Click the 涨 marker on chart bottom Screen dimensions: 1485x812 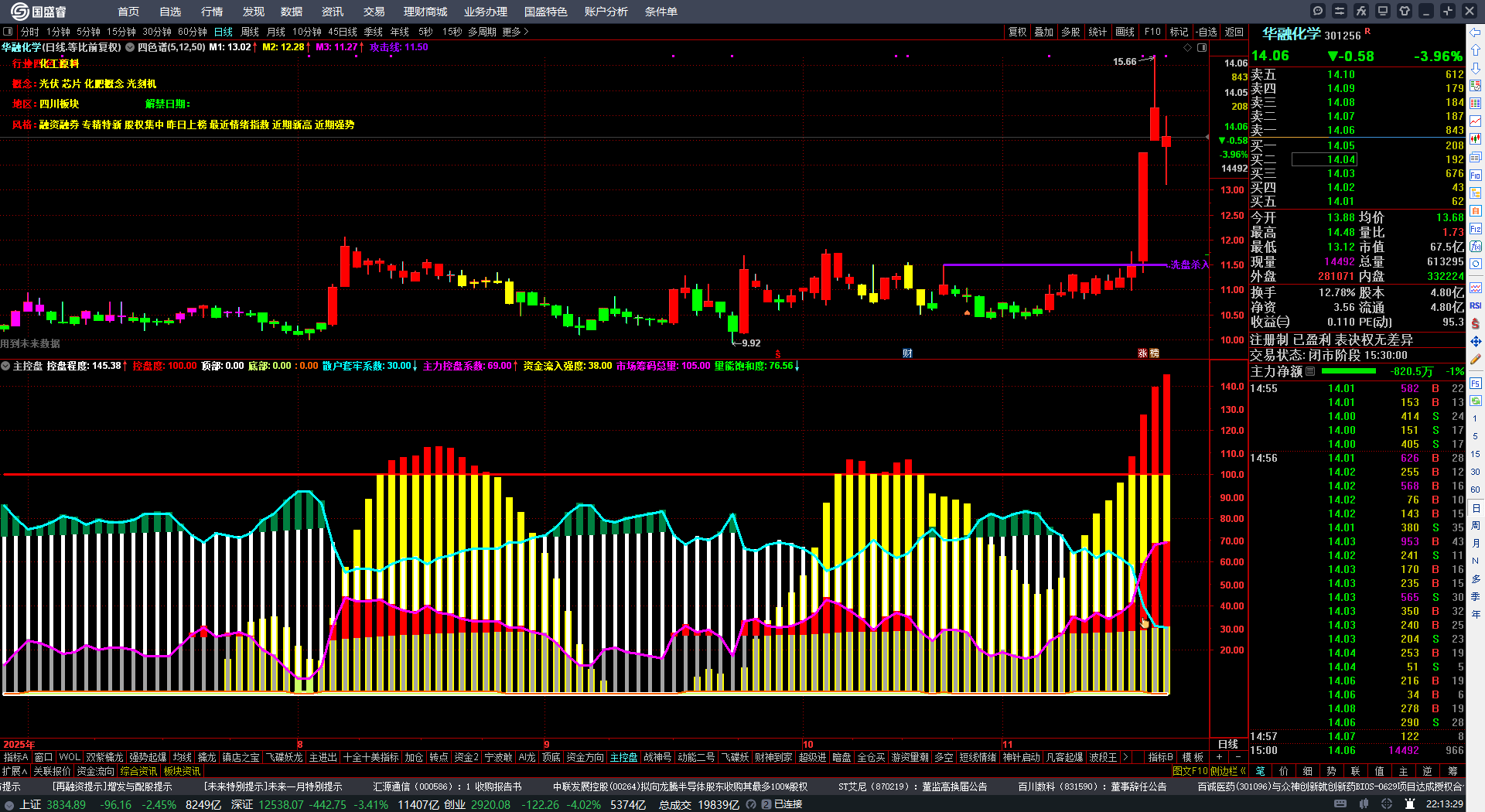pos(1142,353)
